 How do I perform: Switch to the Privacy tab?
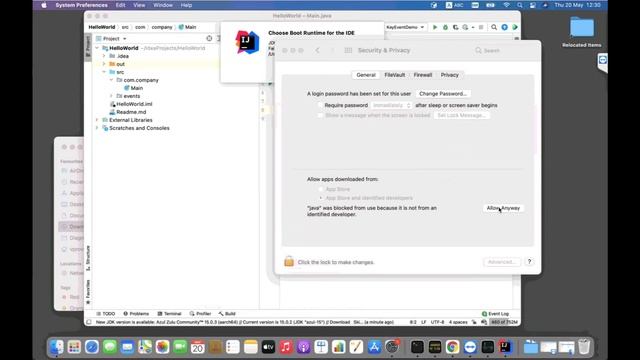point(449,75)
